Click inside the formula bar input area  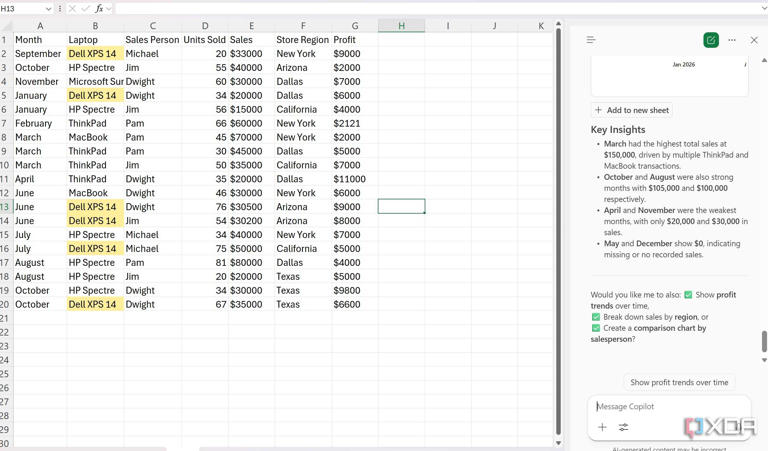click(436, 9)
